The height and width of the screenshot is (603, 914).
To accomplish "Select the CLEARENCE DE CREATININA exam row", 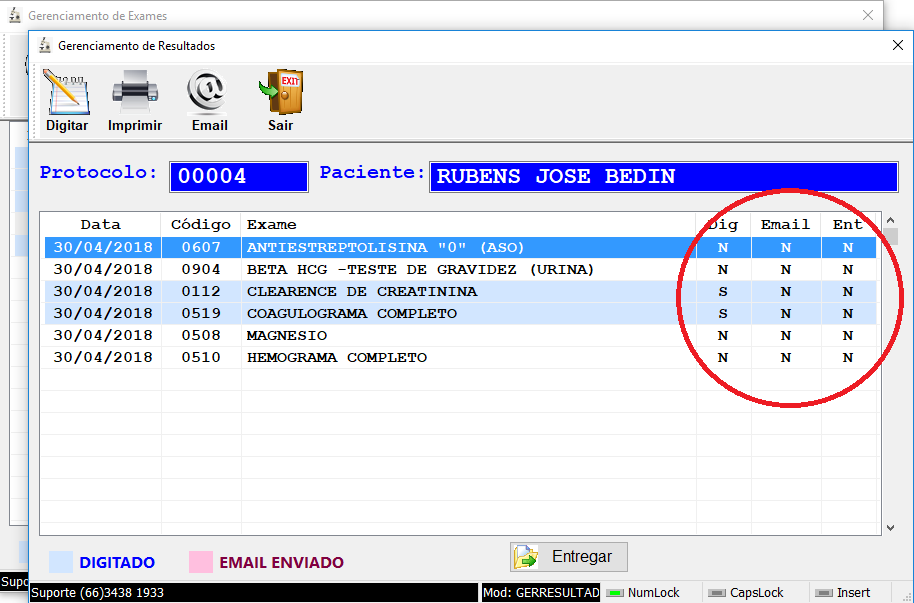I will (x=460, y=292).
